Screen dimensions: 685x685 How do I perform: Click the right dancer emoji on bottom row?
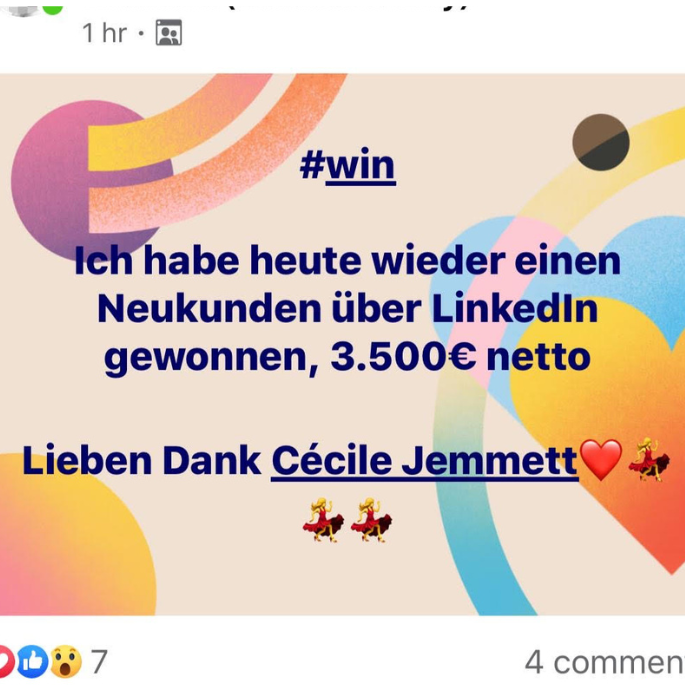coord(371,519)
